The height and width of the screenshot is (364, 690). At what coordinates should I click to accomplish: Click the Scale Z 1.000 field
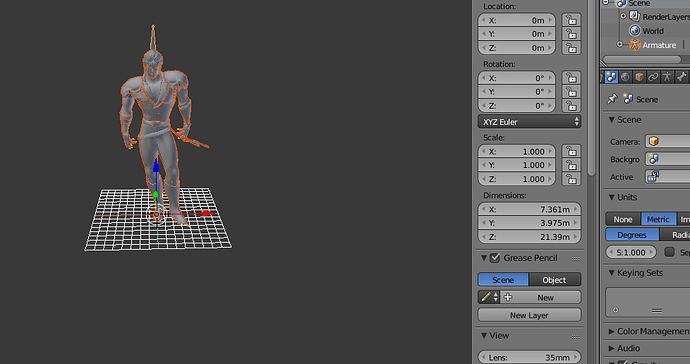pyautogui.click(x=517, y=179)
